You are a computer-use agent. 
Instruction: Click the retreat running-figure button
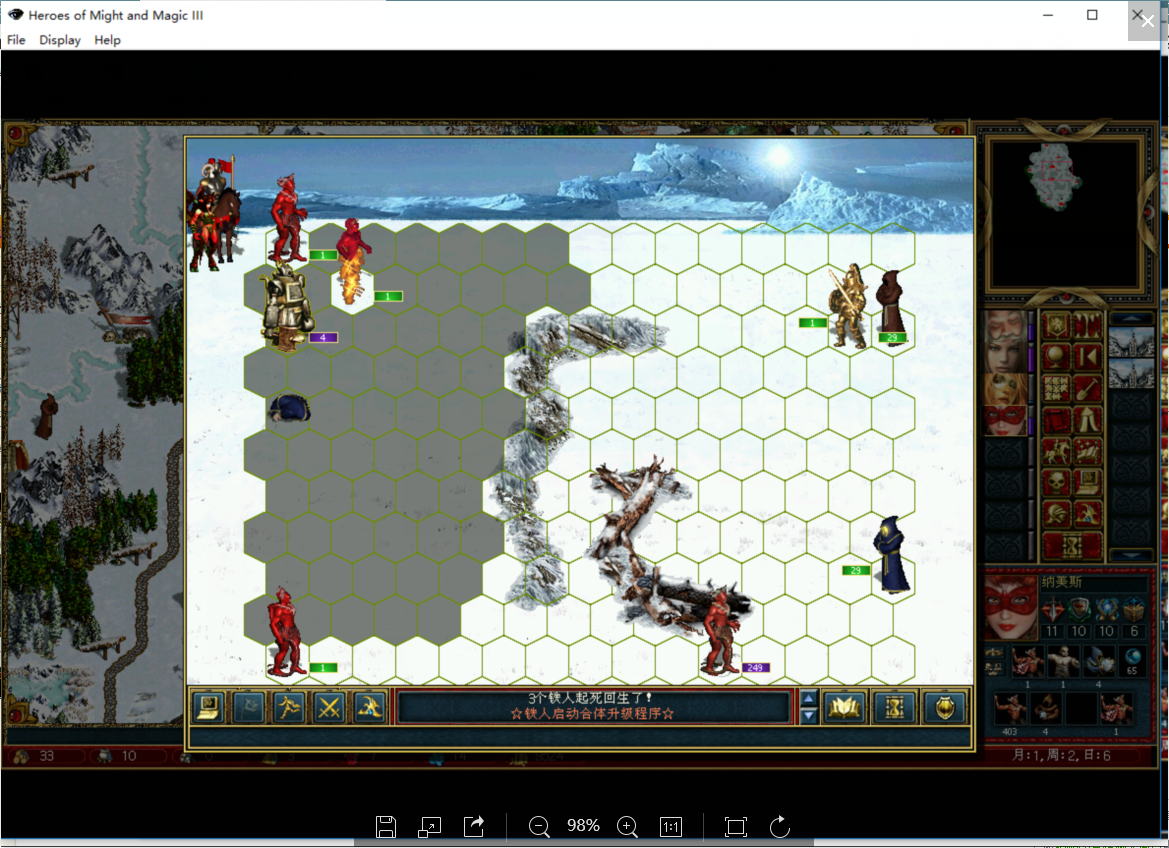click(x=289, y=707)
